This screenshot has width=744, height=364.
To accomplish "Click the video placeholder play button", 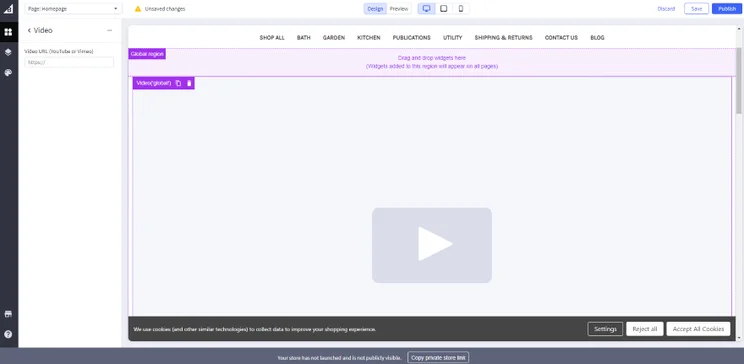I will tap(432, 245).
